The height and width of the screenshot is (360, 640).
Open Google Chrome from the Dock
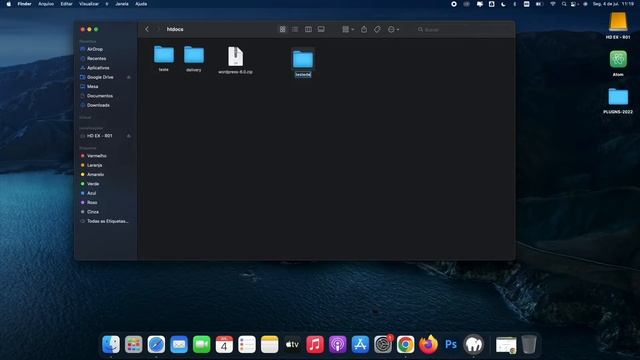click(405, 344)
